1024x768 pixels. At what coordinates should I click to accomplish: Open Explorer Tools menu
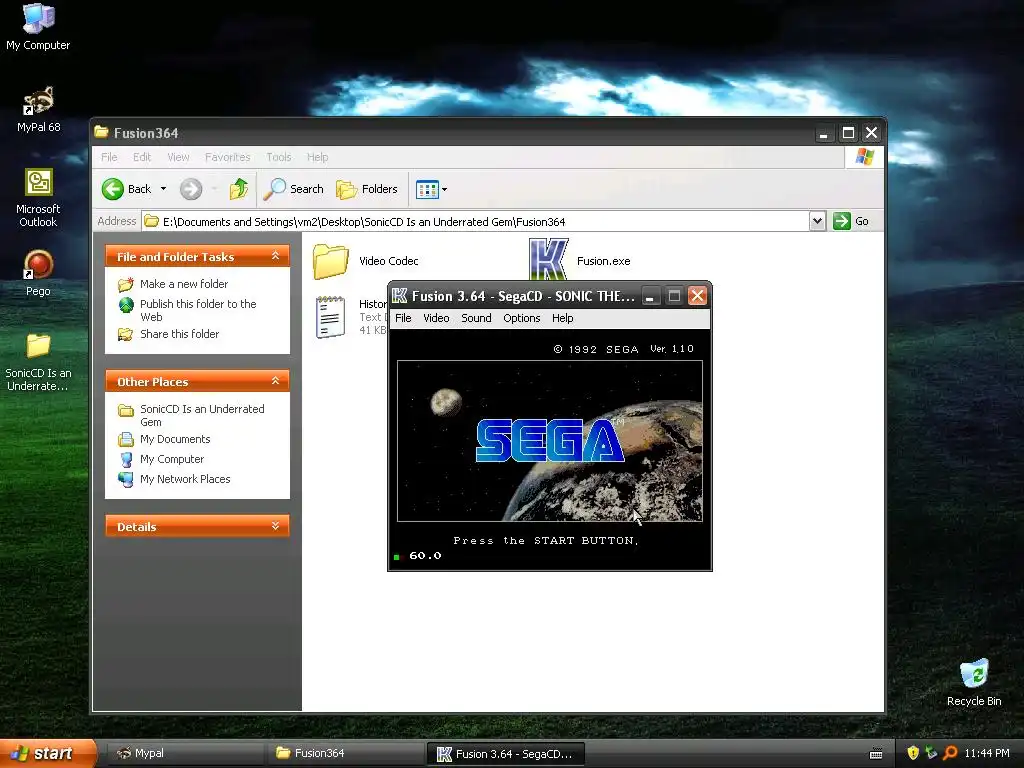point(278,157)
